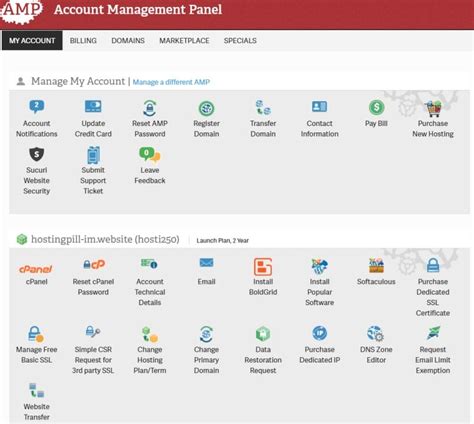Click the Manage a different AMP link
The width and height of the screenshot is (474, 424).
pos(171,82)
